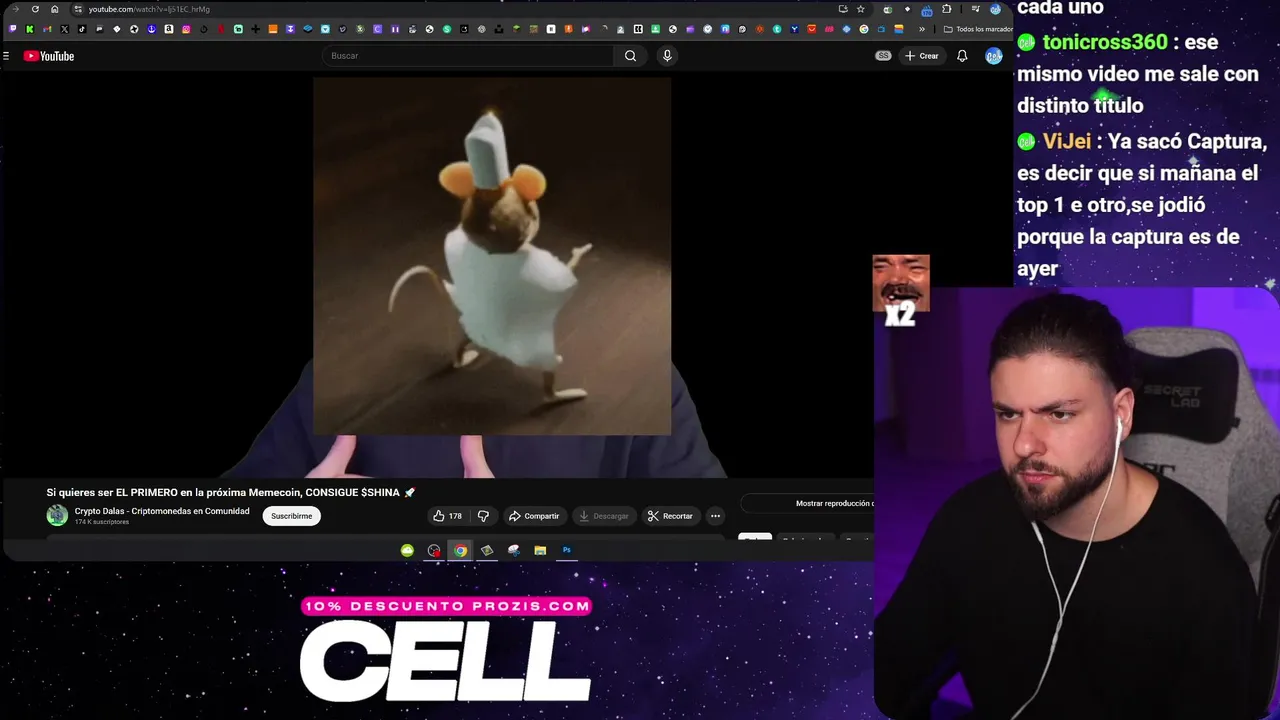Click username ViJei in chat
This screenshot has height=720, width=1280.
[x=1066, y=141]
